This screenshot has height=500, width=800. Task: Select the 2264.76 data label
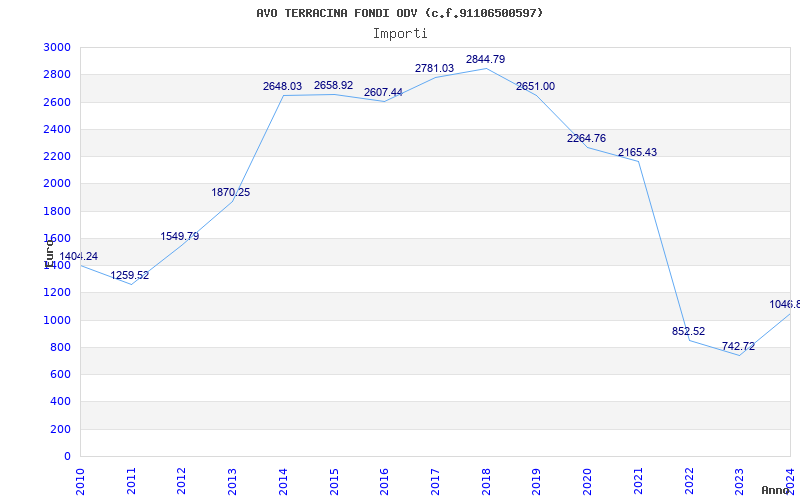[586, 138]
